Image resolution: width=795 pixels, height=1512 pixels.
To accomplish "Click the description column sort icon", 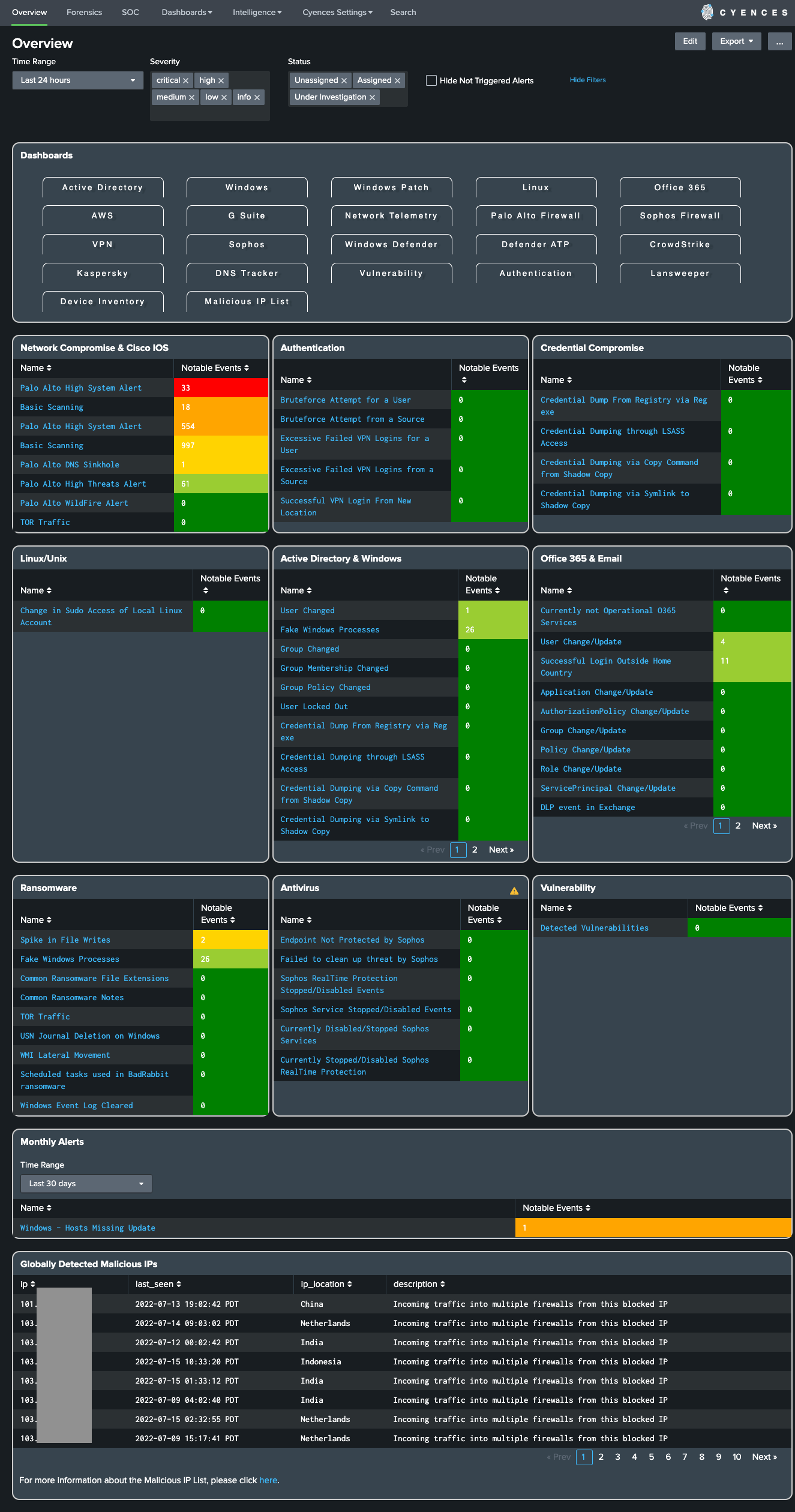I will pyautogui.click(x=443, y=1284).
